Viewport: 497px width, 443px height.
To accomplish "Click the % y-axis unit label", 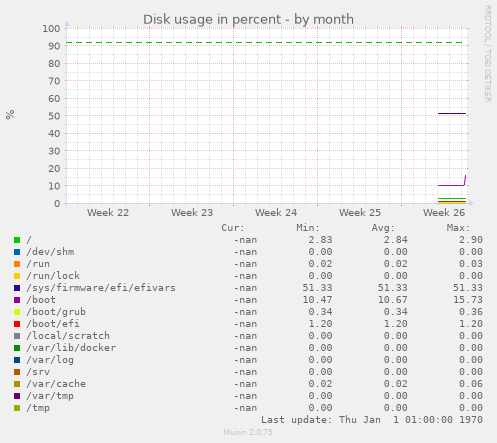I will coord(10,114).
